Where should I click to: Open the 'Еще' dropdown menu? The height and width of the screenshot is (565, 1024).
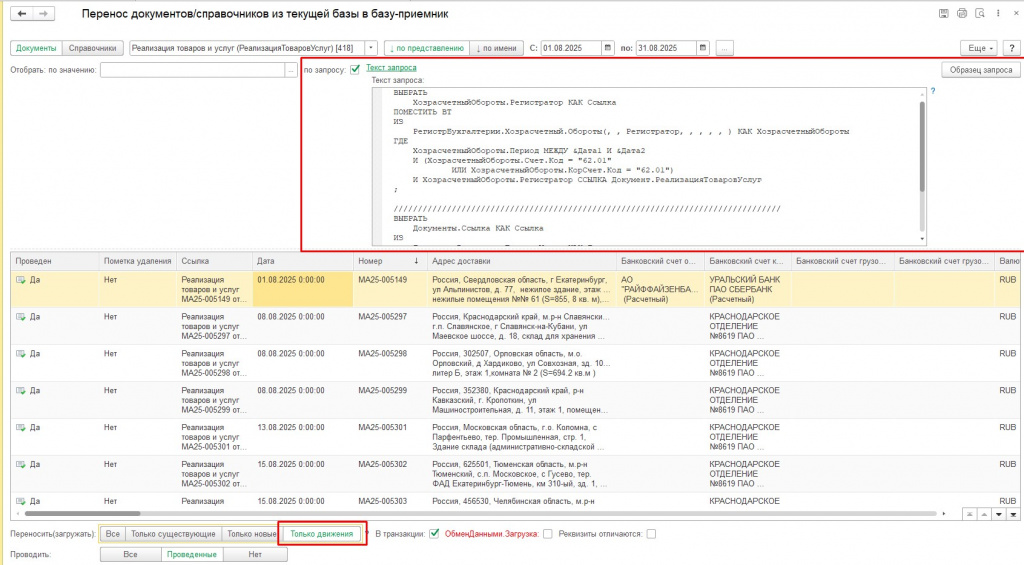980,48
